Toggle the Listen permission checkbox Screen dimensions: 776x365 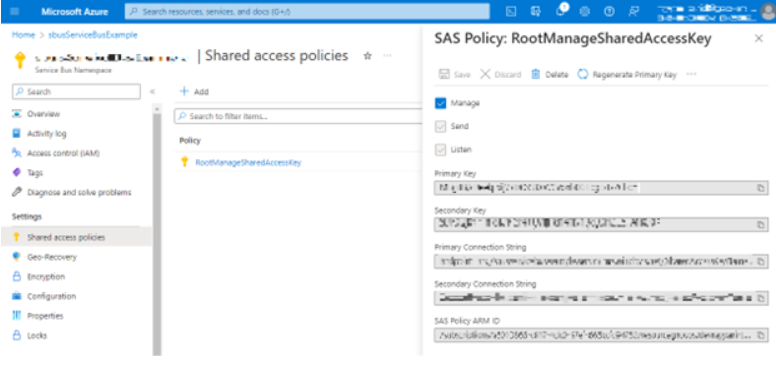(x=440, y=149)
